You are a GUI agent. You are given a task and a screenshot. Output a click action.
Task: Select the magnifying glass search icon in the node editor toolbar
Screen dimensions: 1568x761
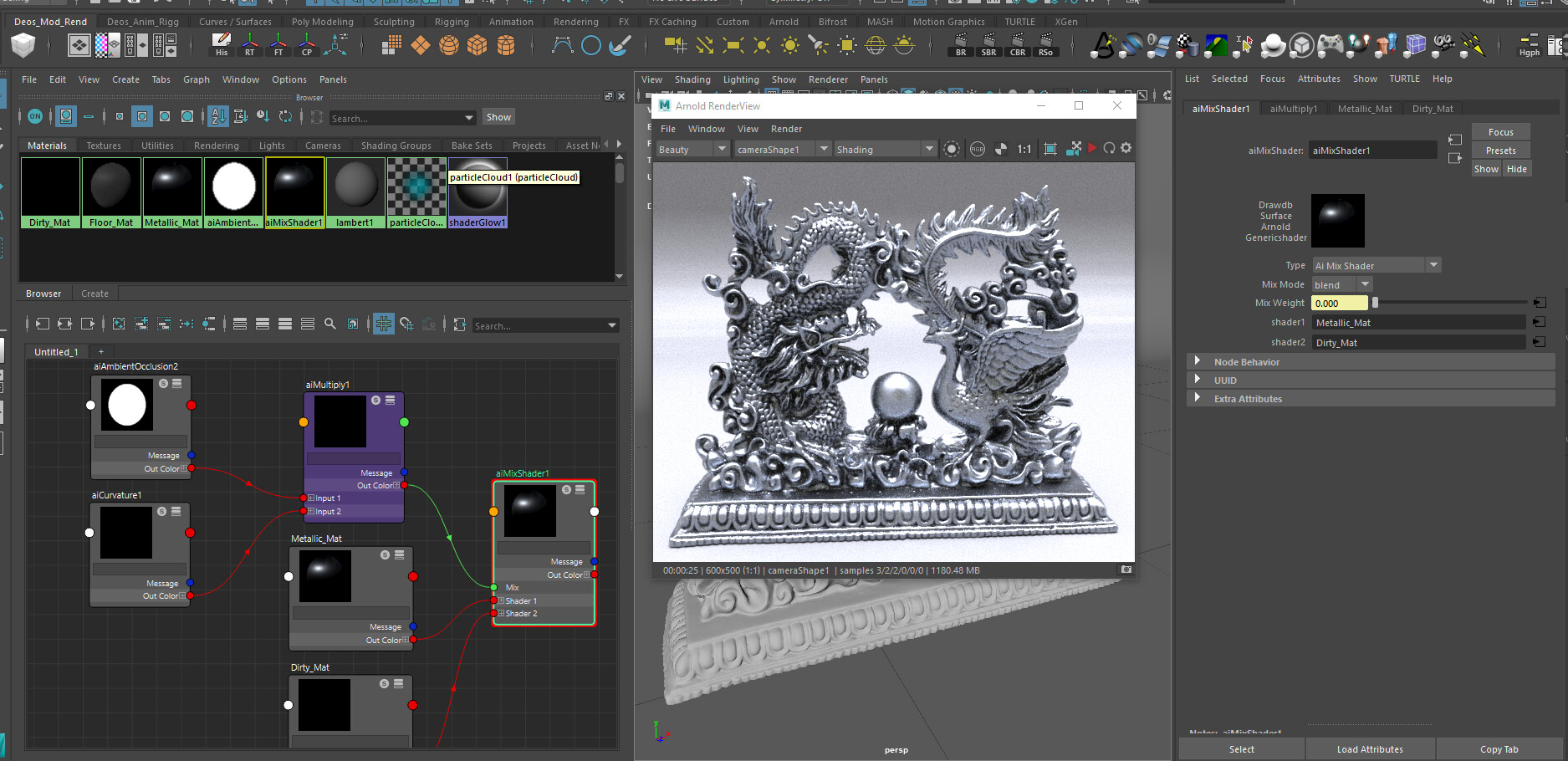[x=329, y=324]
